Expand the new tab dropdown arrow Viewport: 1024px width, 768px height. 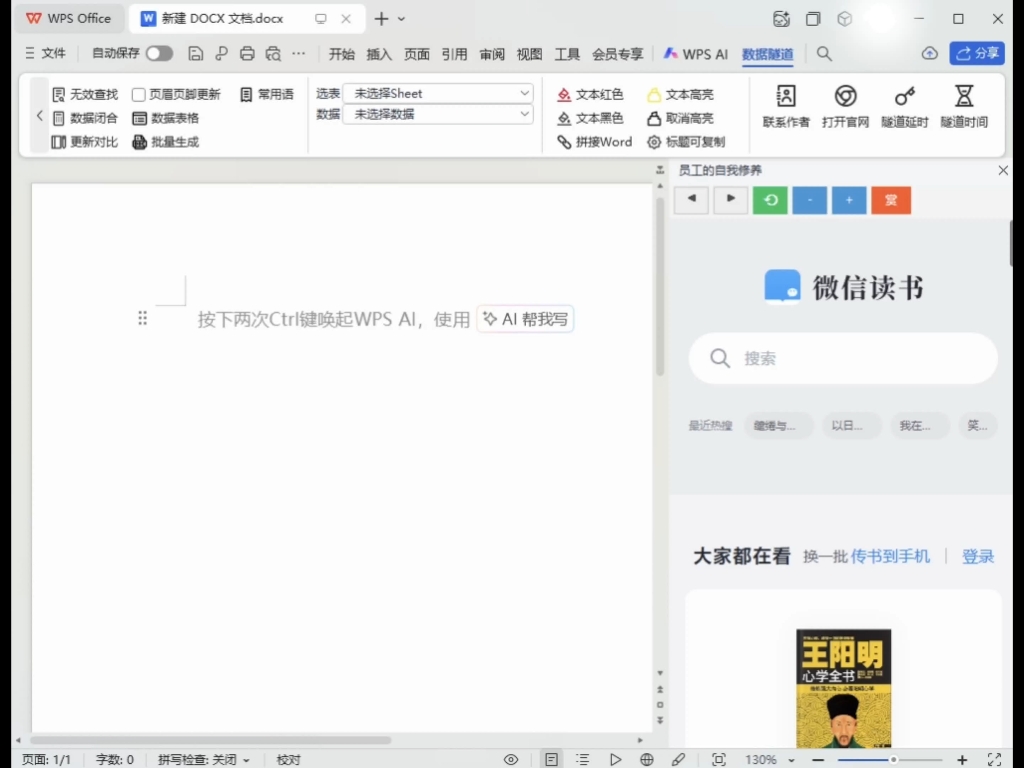(401, 19)
